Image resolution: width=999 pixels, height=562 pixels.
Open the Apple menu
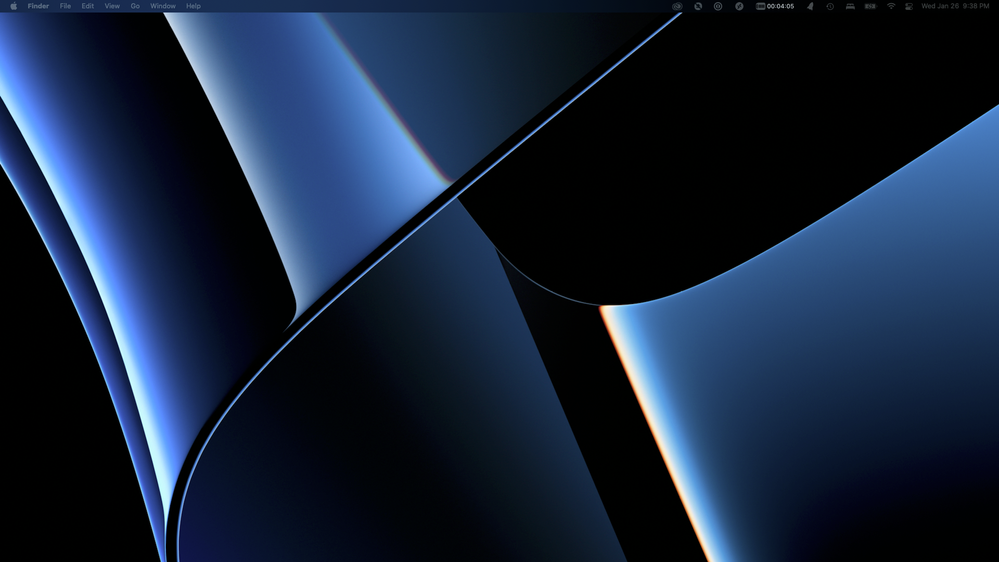[x=13, y=6]
